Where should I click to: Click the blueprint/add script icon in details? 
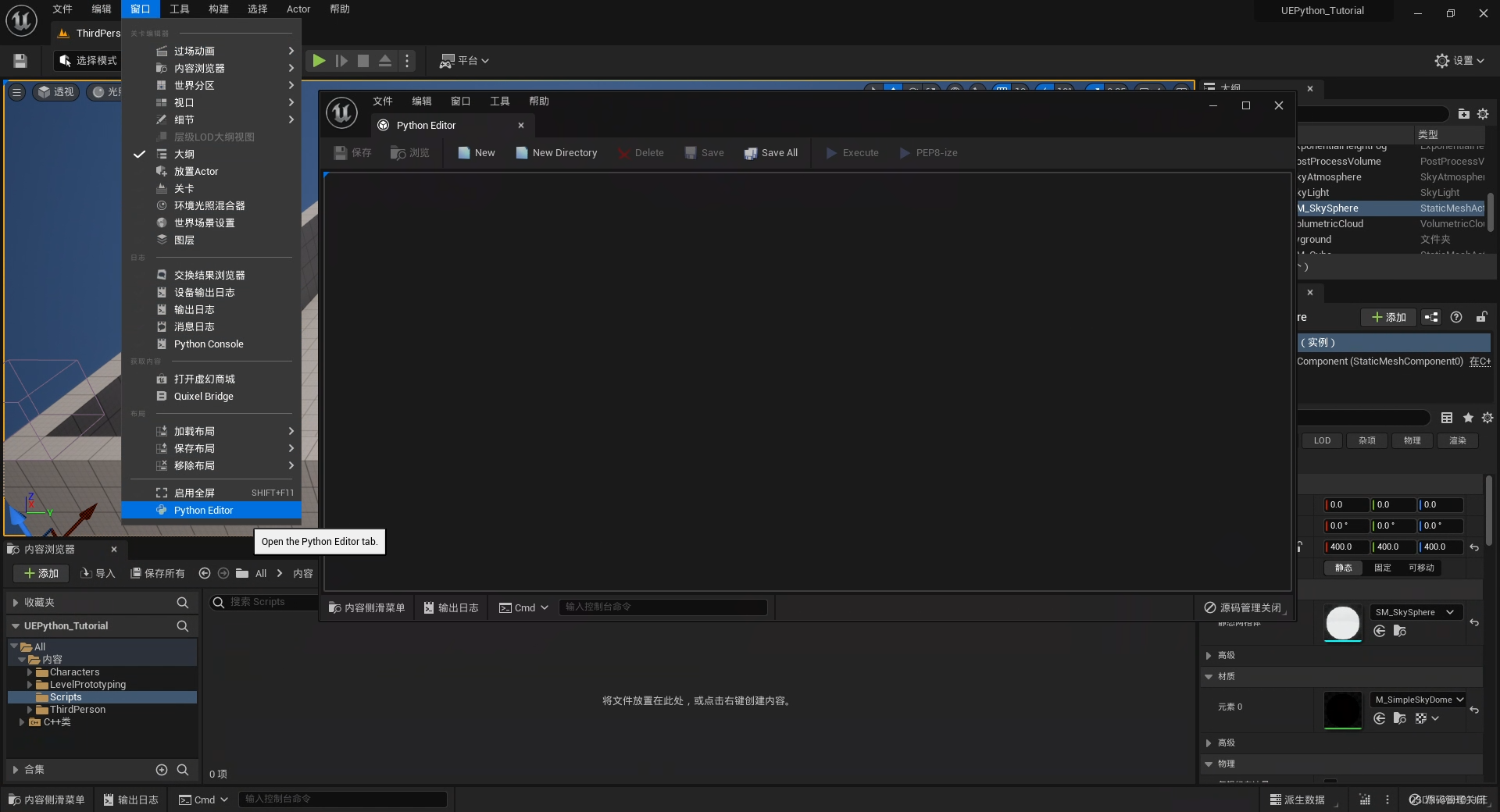(x=1431, y=317)
